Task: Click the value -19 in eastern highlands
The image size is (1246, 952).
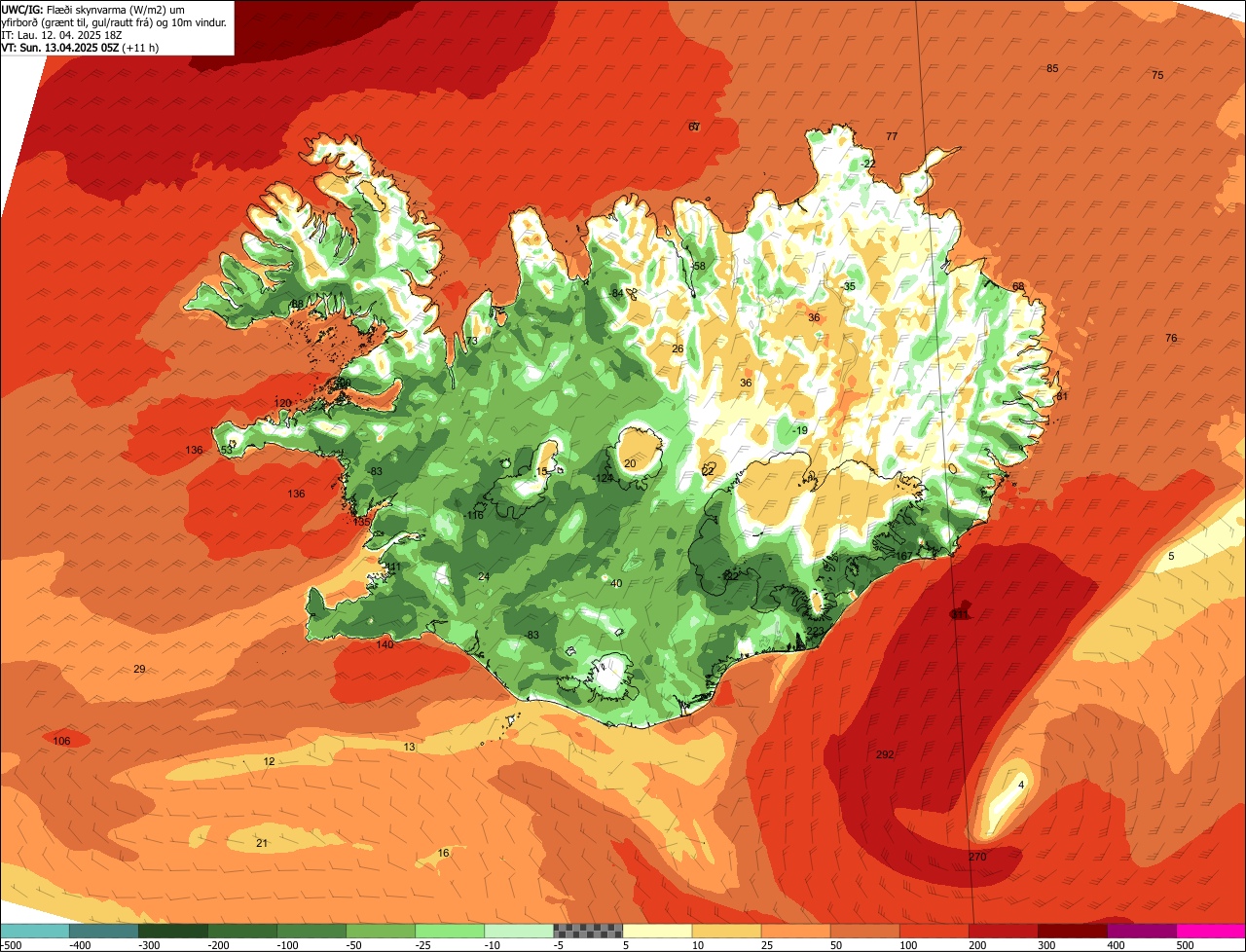Action: click(799, 430)
